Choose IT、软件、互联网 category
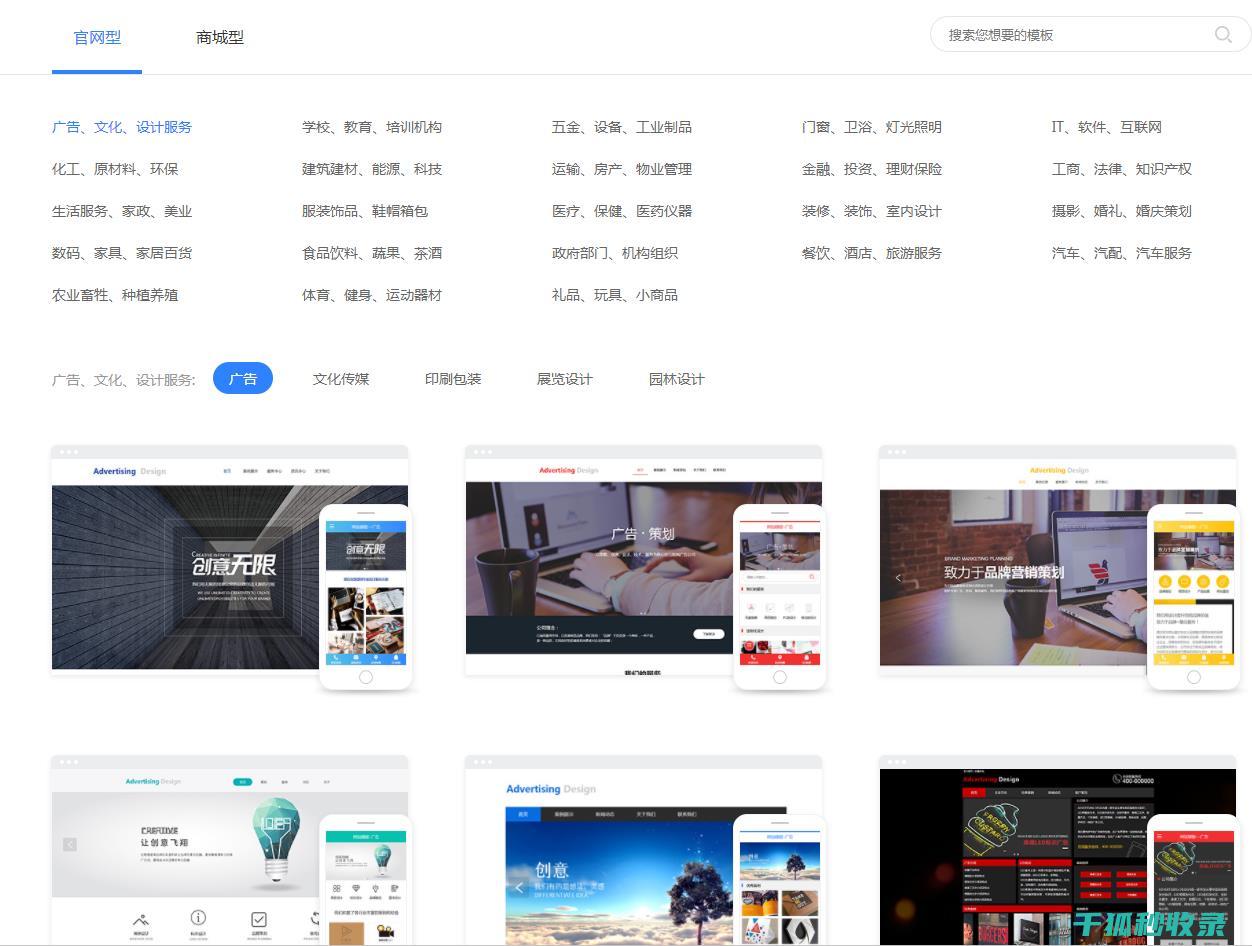Image resolution: width=1252 pixels, height=946 pixels. pyautogui.click(x=1107, y=127)
